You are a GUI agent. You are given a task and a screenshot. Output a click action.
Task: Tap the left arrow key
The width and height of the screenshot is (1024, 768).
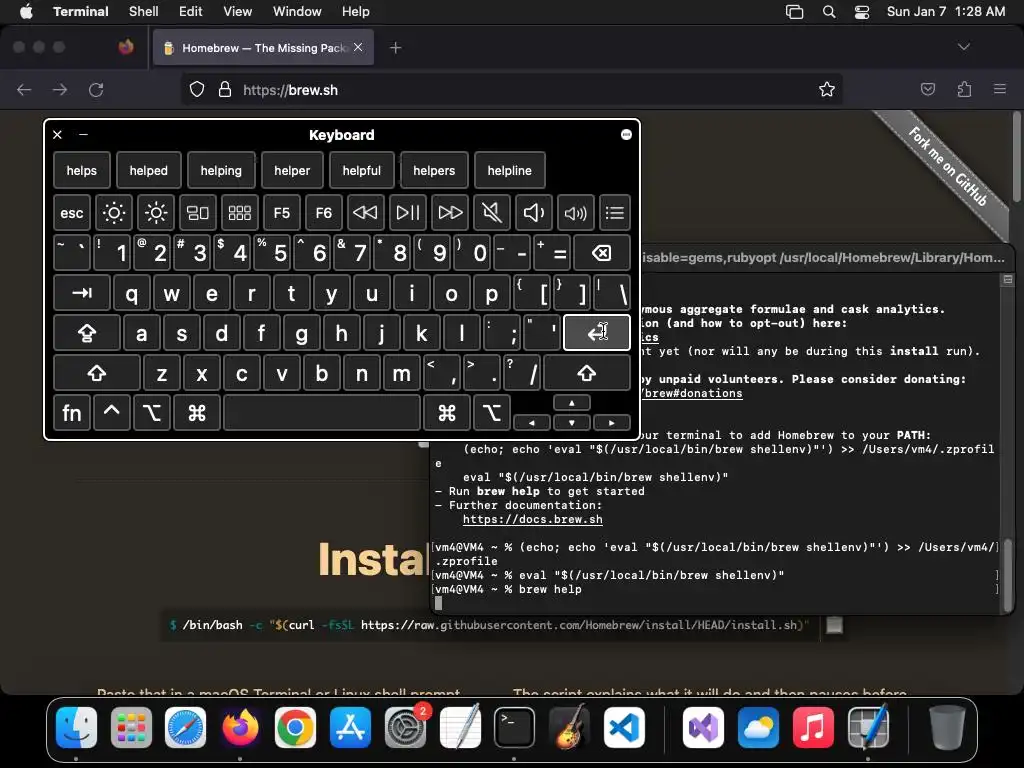[x=532, y=423]
